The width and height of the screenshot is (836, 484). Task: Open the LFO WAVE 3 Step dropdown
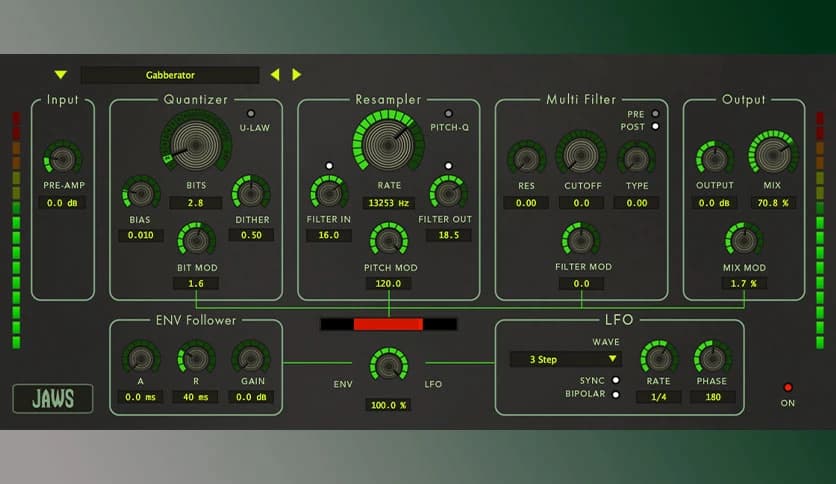566,359
